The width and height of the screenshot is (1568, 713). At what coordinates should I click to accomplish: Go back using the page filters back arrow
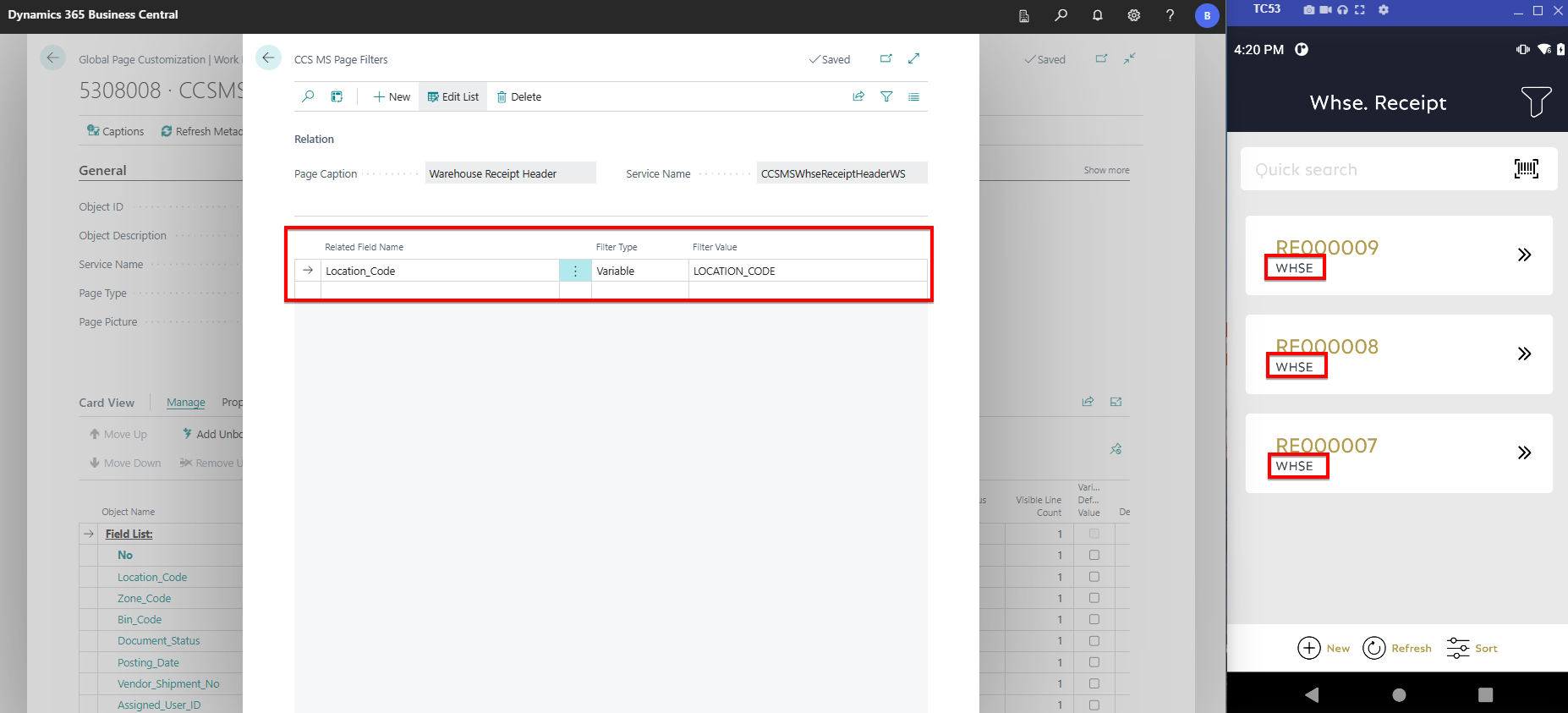click(268, 58)
